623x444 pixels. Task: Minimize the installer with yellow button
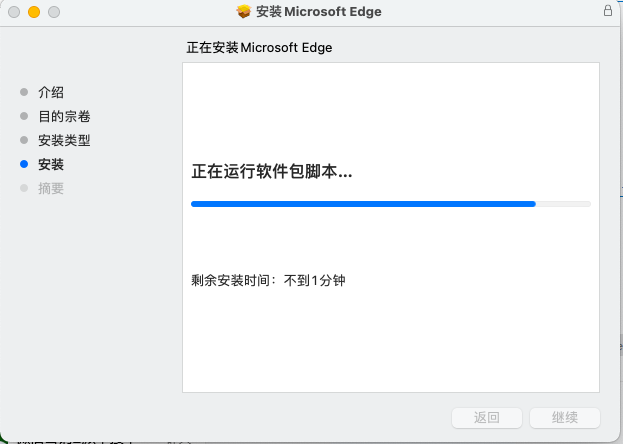[x=34, y=12]
